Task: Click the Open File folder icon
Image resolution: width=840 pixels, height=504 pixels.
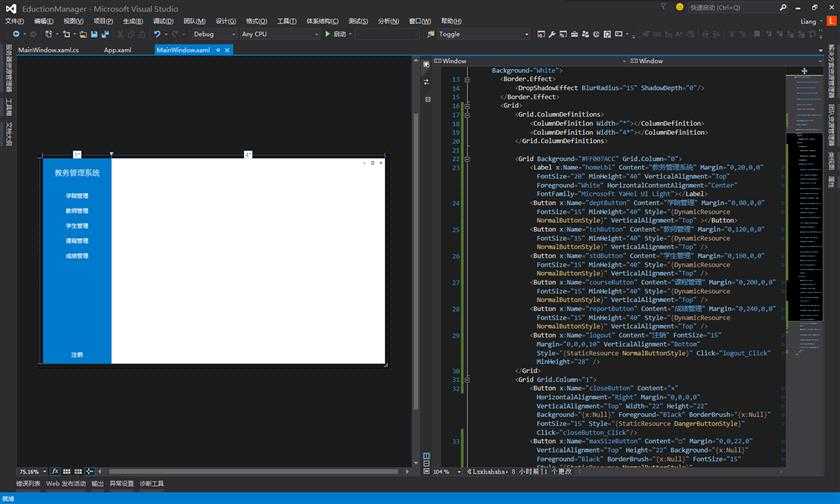Action: pyautogui.click(x=83, y=34)
